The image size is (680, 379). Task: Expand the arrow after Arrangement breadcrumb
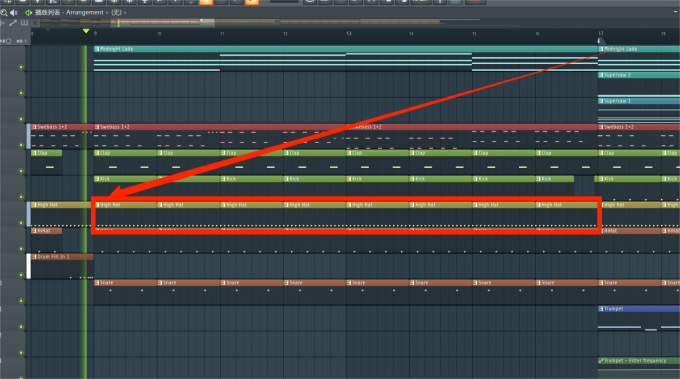[x=107, y=13]
